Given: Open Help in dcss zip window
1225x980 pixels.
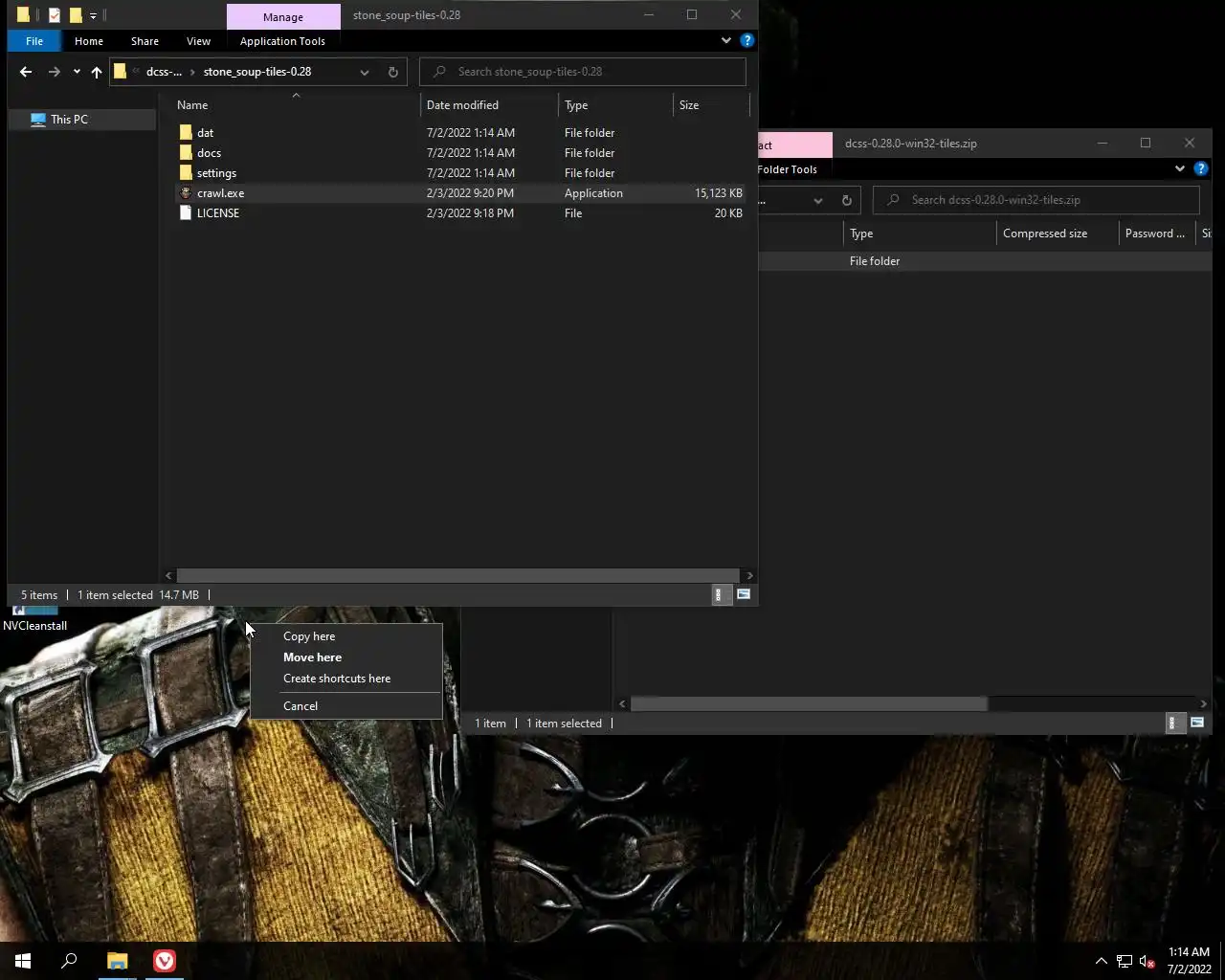Looking at the screenshot, I should tap(1201, 168).
